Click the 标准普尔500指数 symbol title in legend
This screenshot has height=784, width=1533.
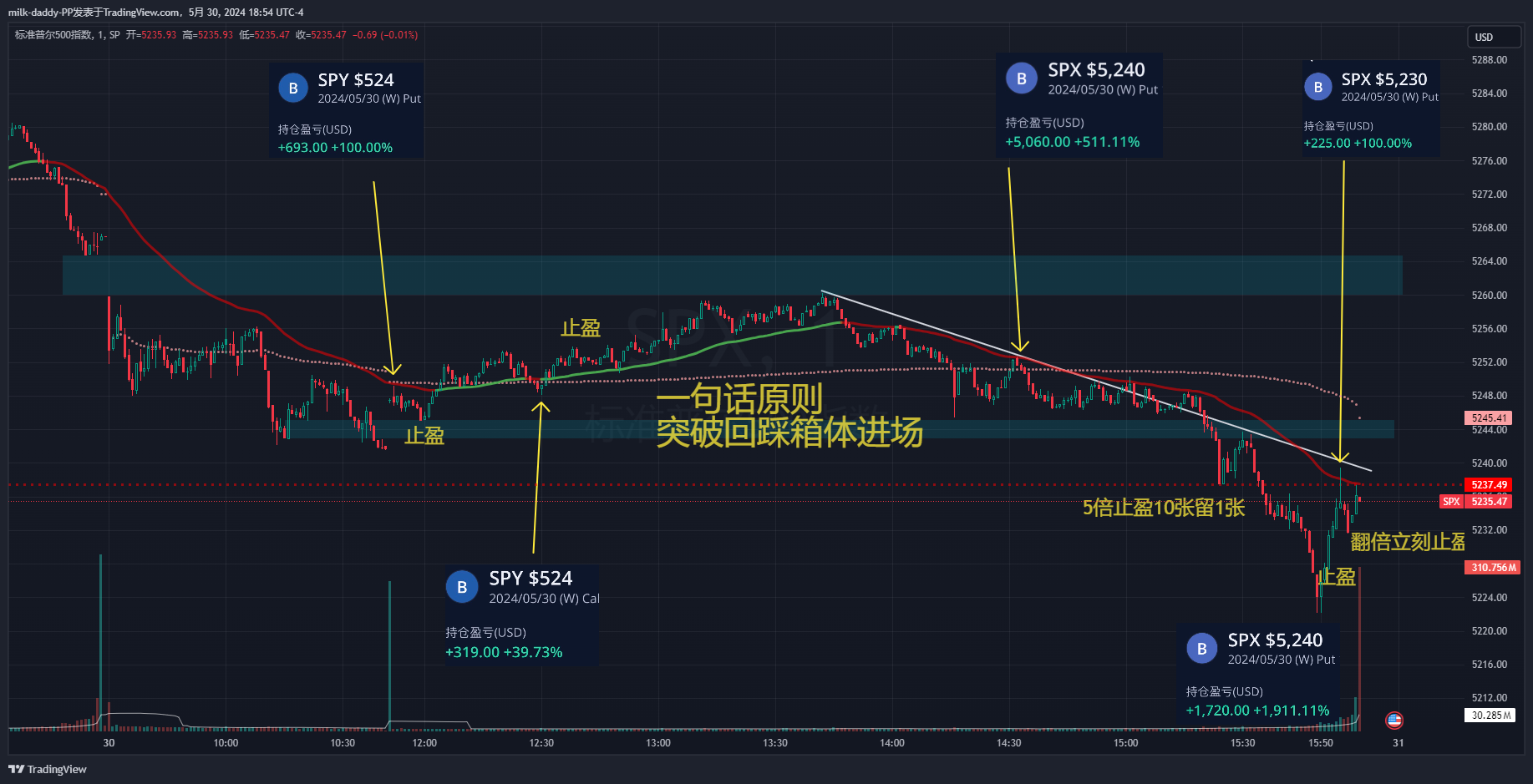[53, 35]
